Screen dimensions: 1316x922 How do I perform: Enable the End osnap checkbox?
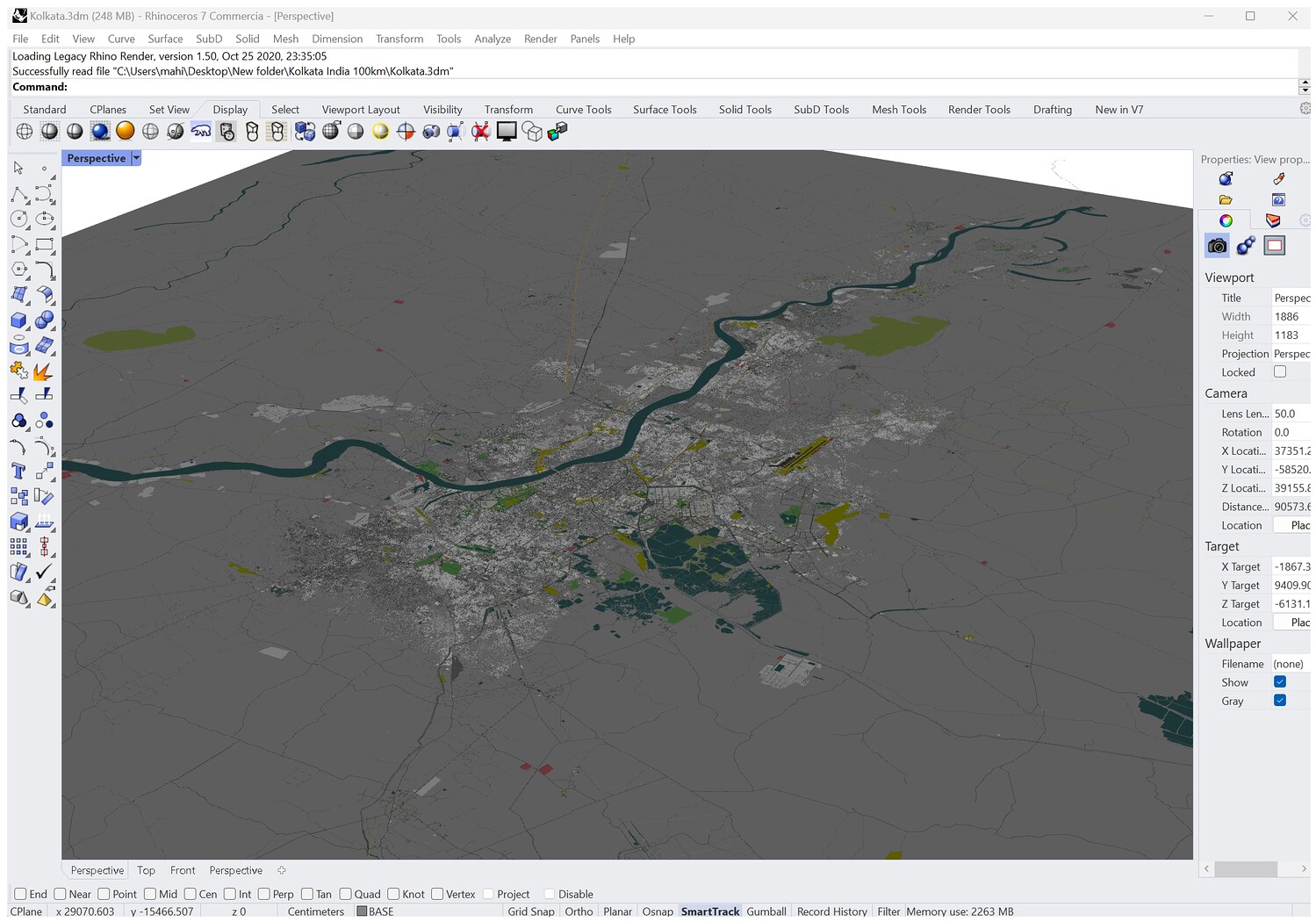(x=21, y=894)
